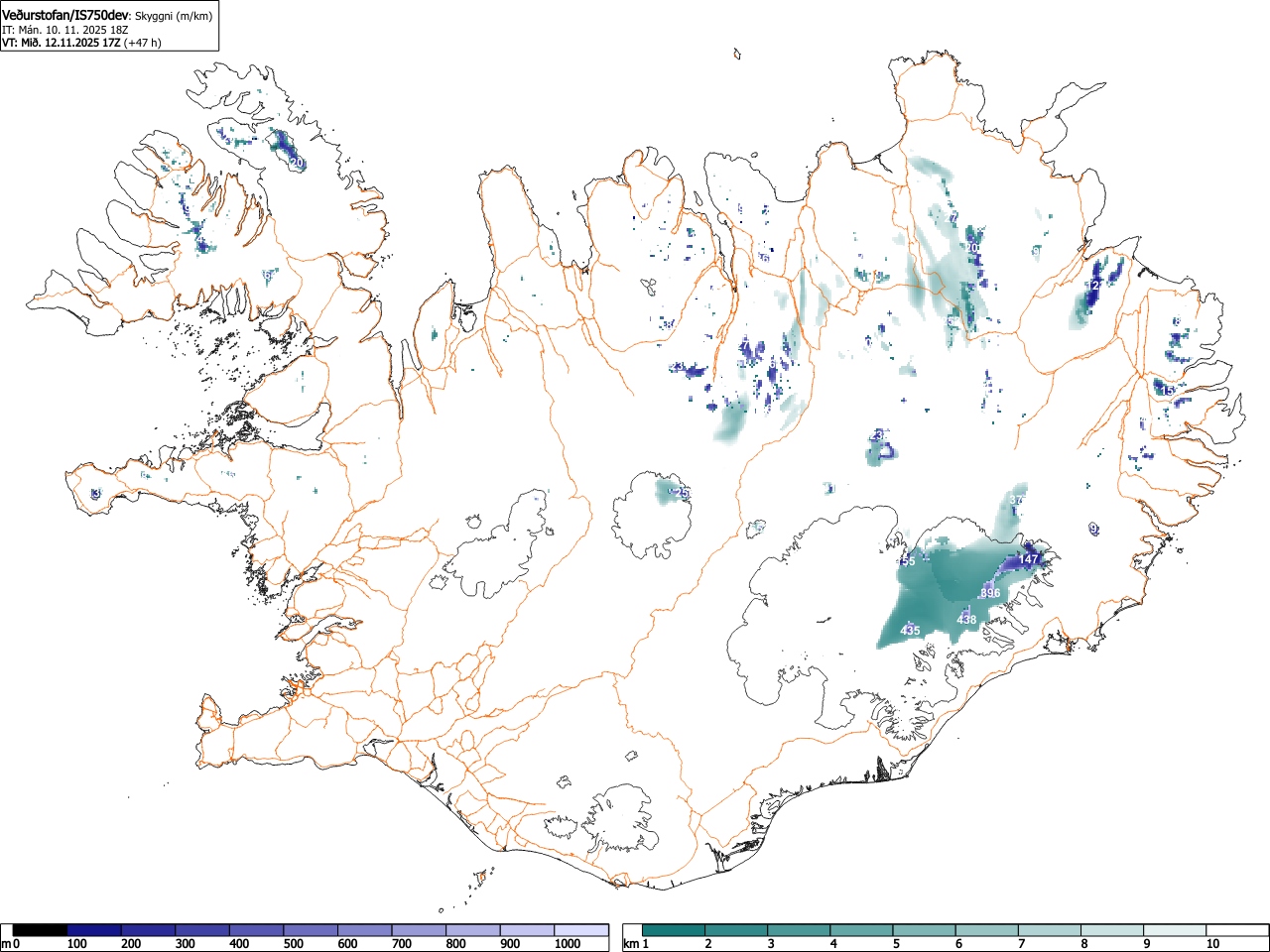1270x952 pixels.
Task: Select the black 0–100 m legend swatch
Action: point(41,930)
